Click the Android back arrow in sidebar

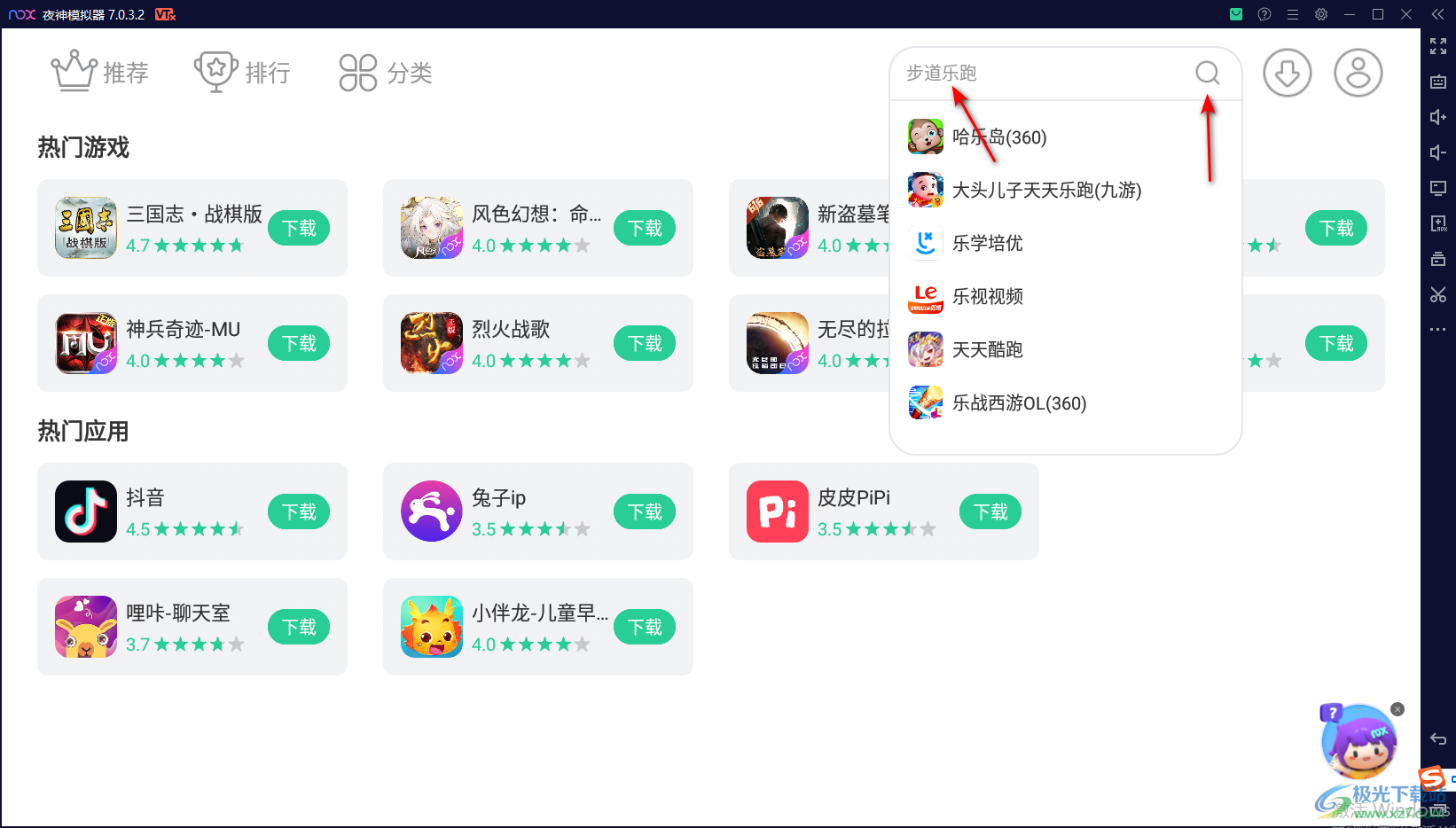pos(1438,738)
